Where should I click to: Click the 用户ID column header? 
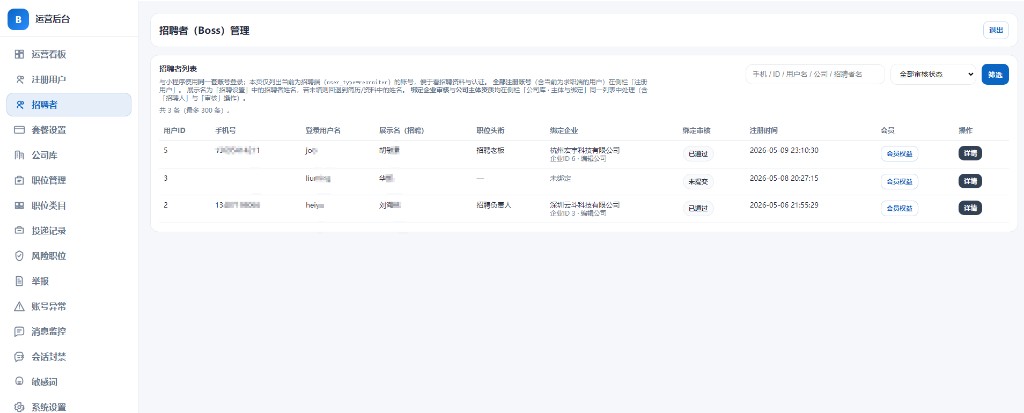click(x=174, y=131)
